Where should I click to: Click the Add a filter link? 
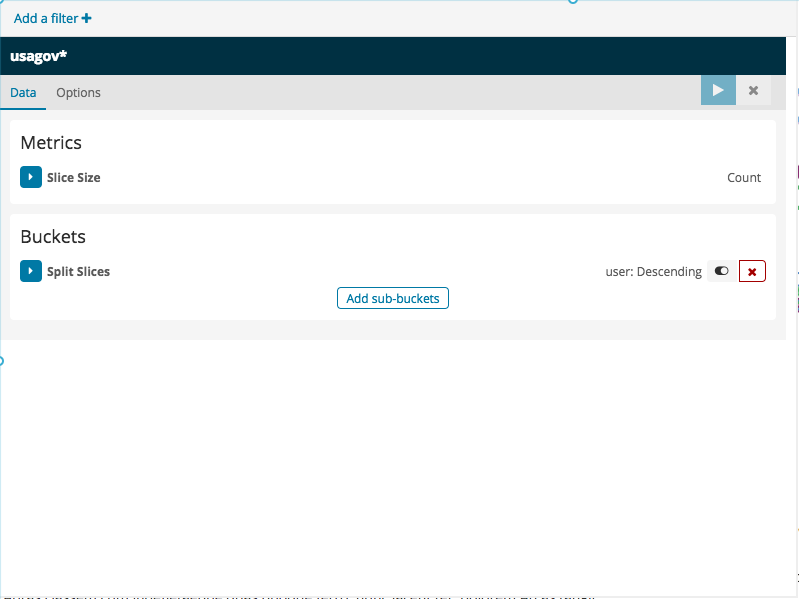(52, 19)
